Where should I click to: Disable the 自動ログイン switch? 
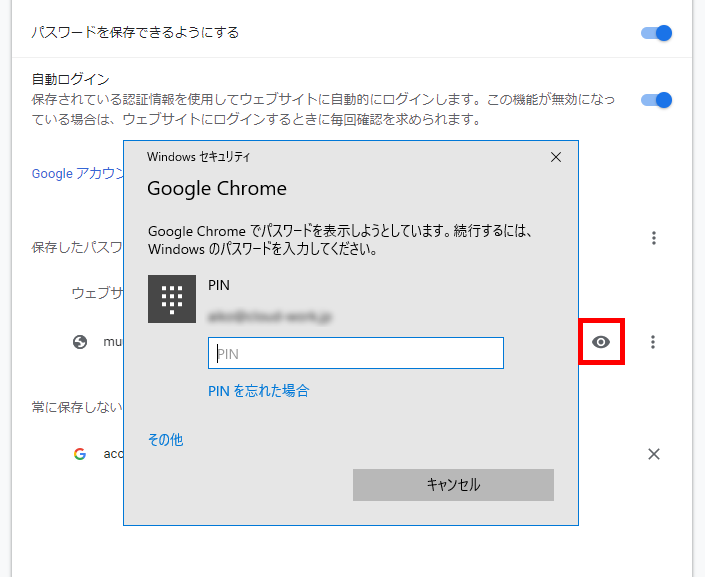tap(656, 100)
